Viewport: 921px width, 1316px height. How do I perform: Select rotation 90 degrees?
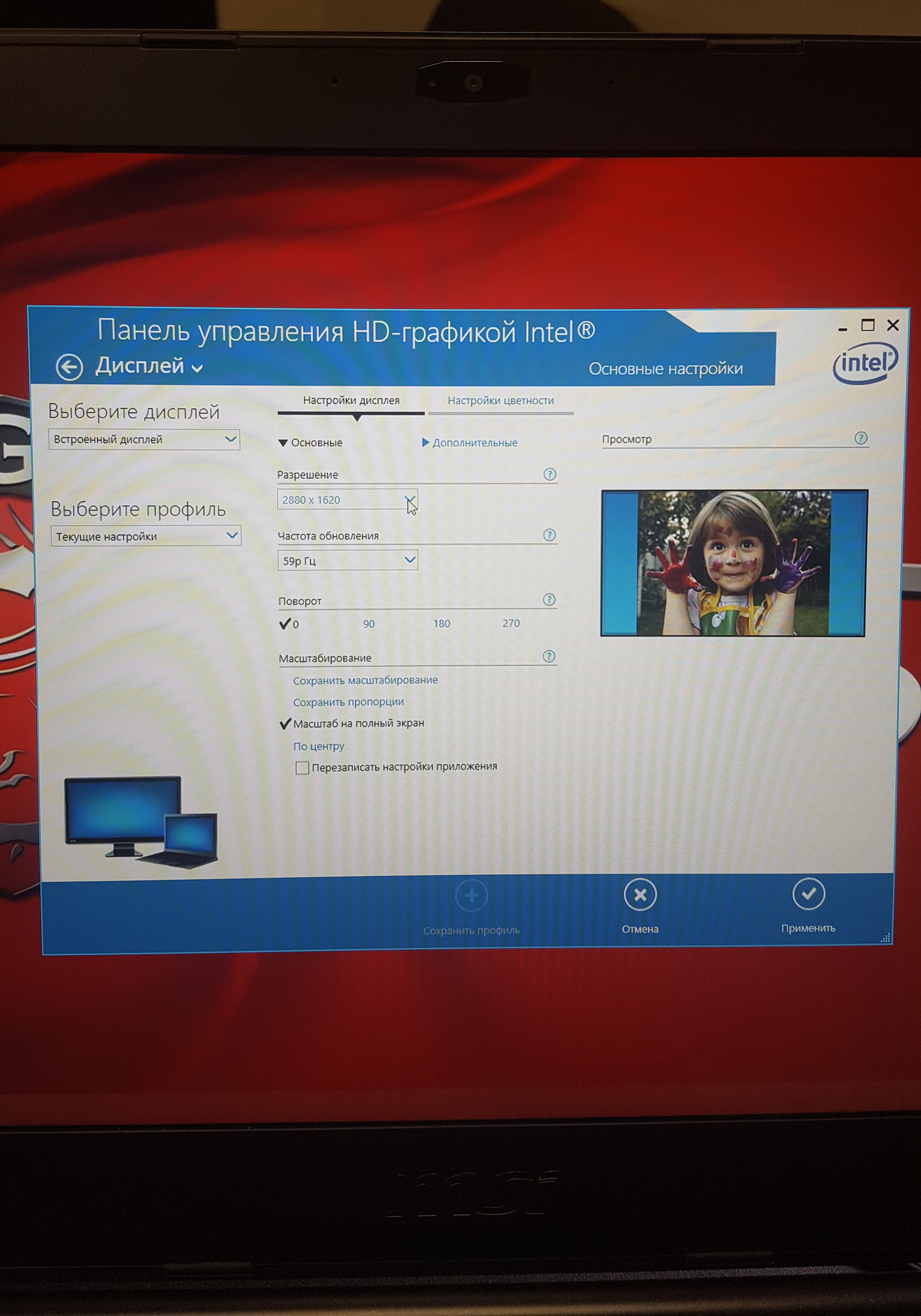[369, 623]
